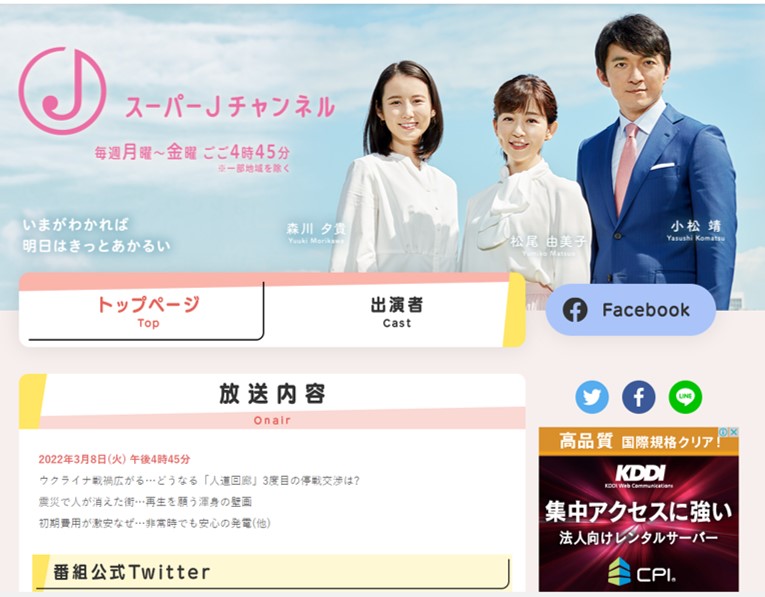
Task: Click the 小松 靖 presenter name
Action: 695,226
